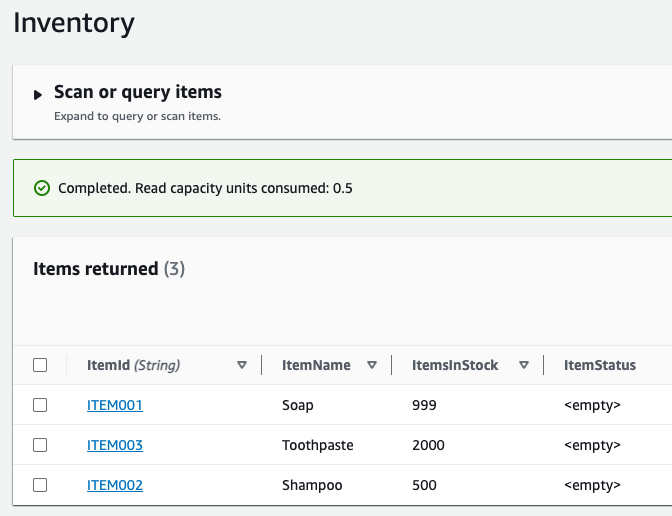Click the 2000 stock value
This screenshot has width=672, height=516.
click(428, 445)
